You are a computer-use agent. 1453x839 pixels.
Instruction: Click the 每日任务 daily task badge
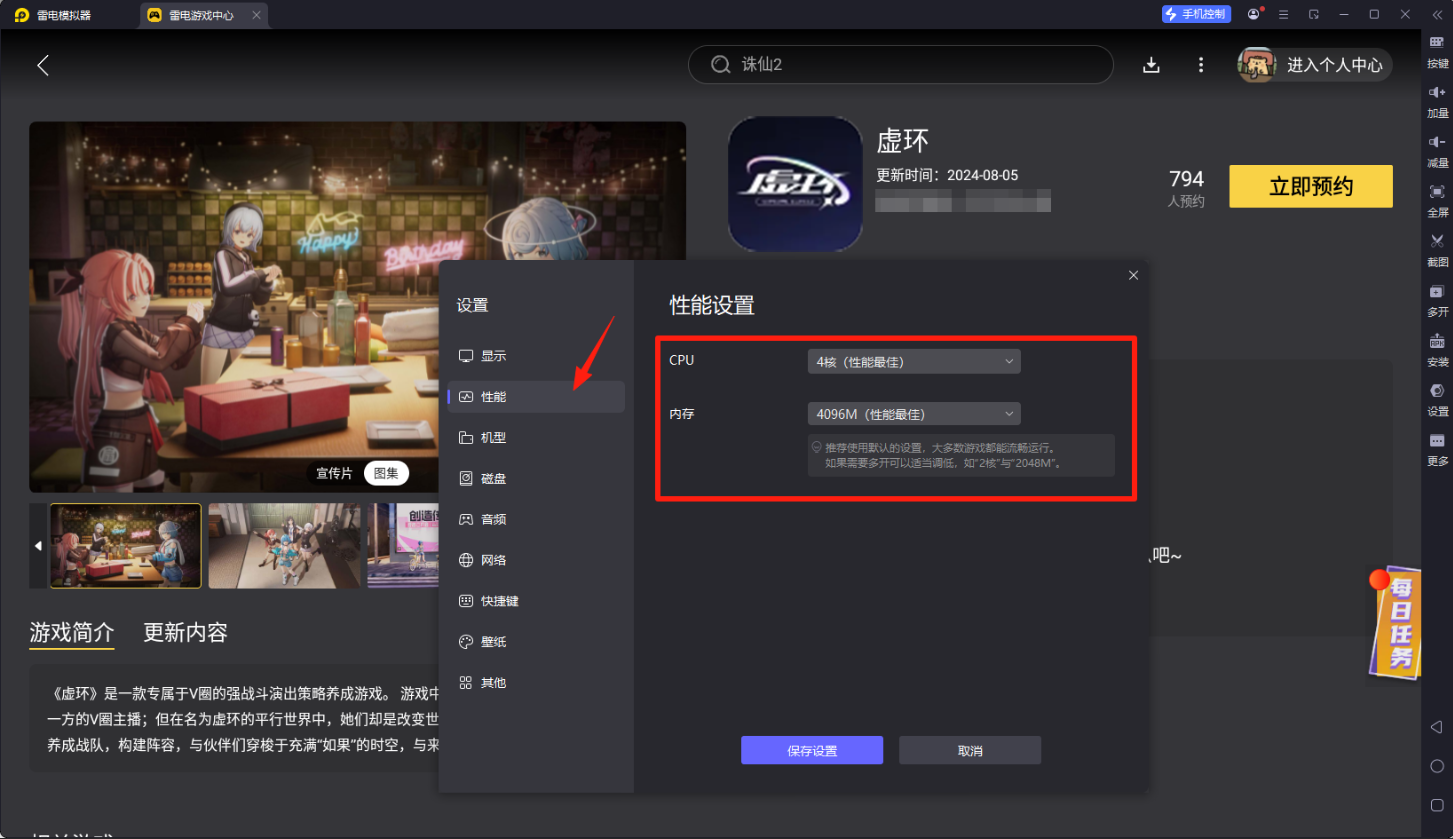pos(1395,625)
